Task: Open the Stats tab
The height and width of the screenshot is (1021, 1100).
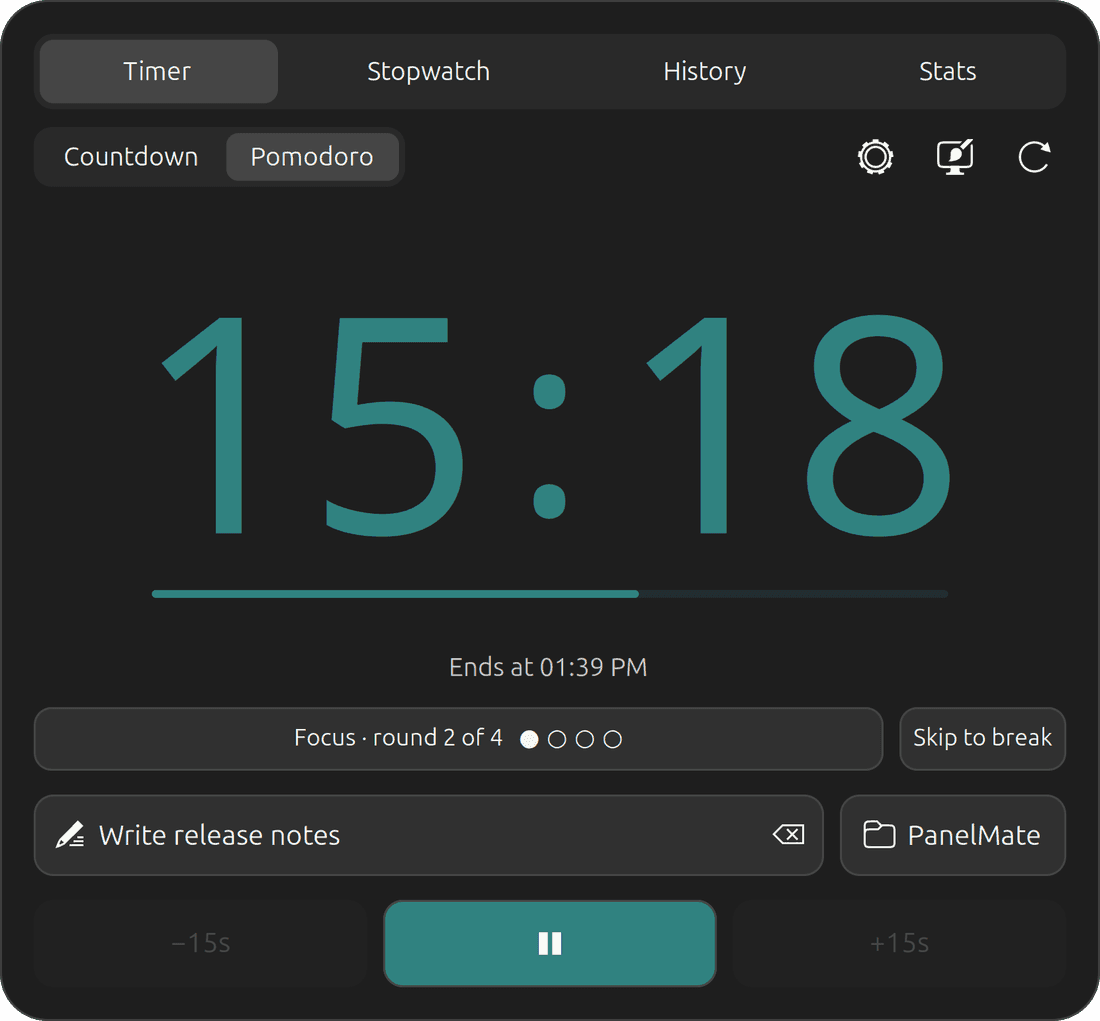Action: point(947,72)
